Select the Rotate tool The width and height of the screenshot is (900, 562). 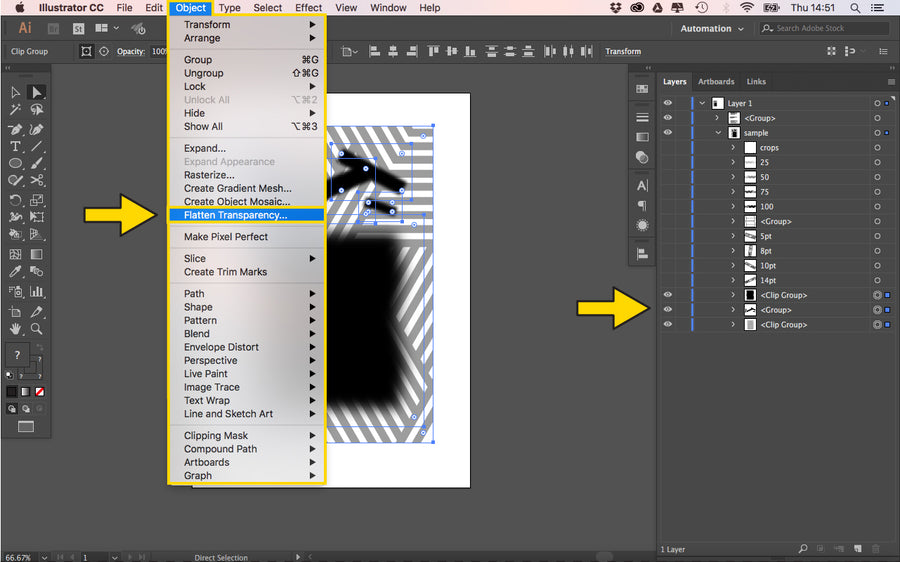click(x=16, y=199)
